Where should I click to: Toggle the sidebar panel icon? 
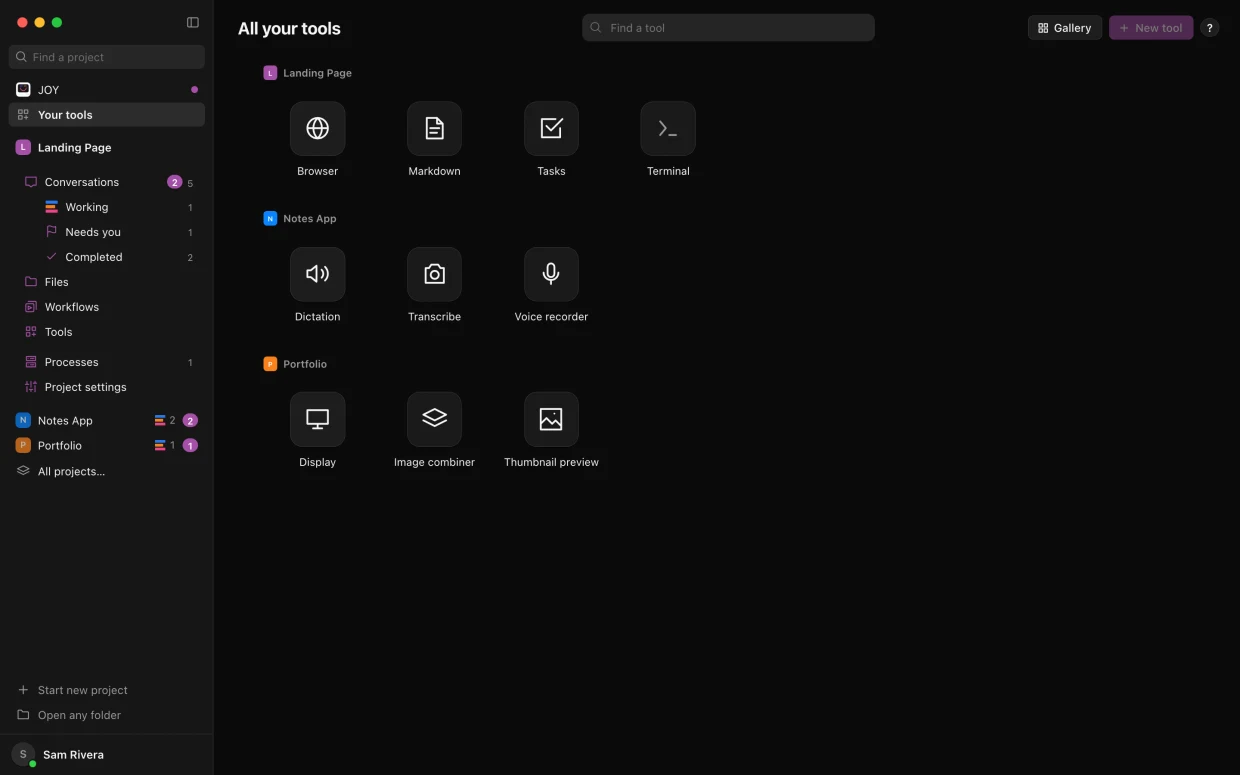(193, 22)
